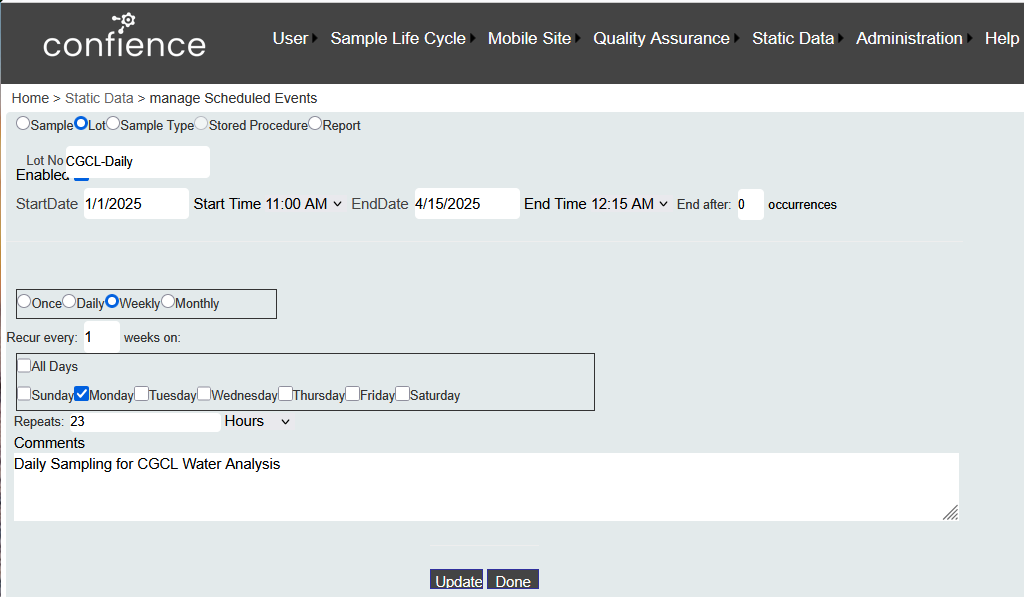This screenshot has height=597, width=1024.
Task: Go to Static Data breadcrumb link
Action: [99, 98]
